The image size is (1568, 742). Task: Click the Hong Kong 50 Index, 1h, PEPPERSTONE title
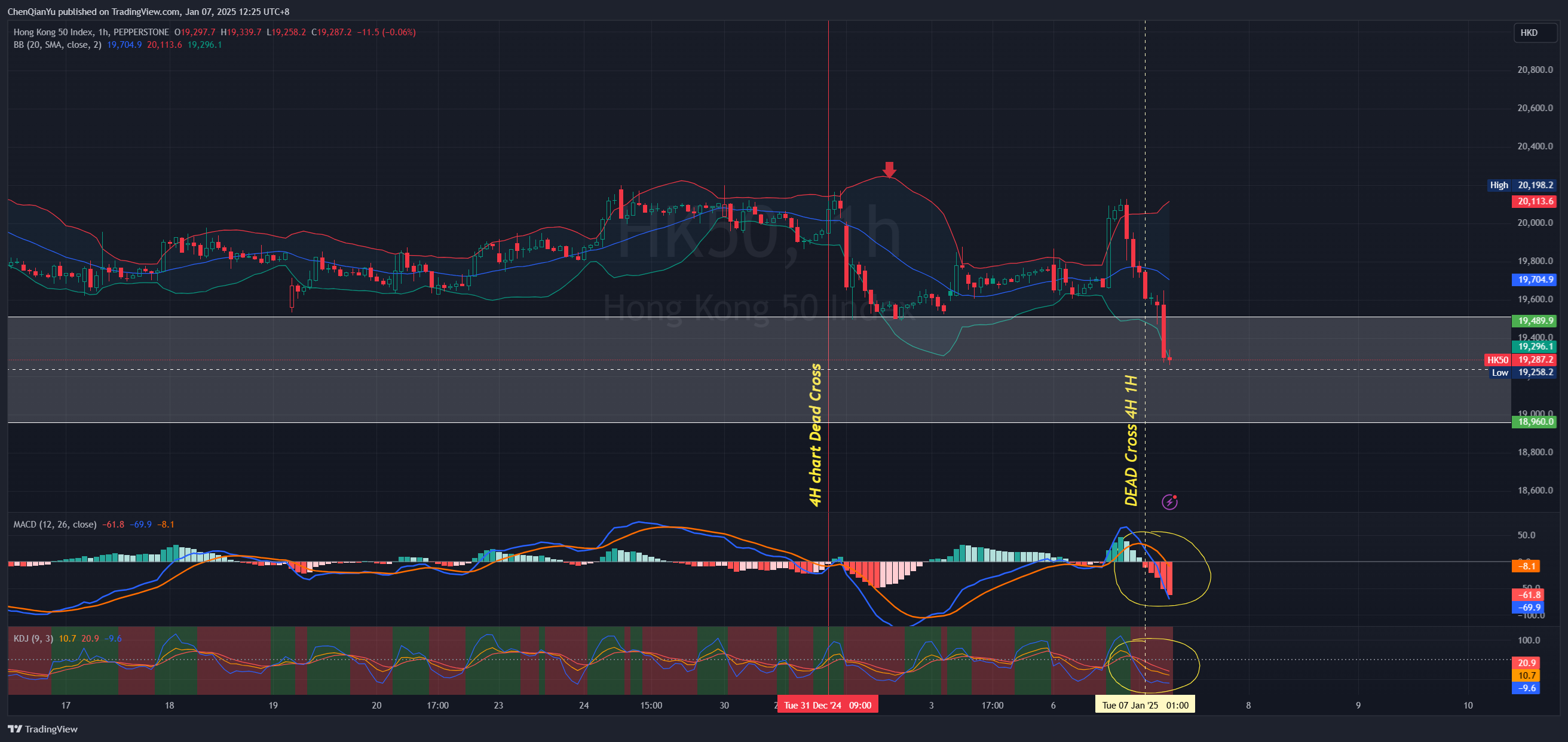(x=91, y=32)
